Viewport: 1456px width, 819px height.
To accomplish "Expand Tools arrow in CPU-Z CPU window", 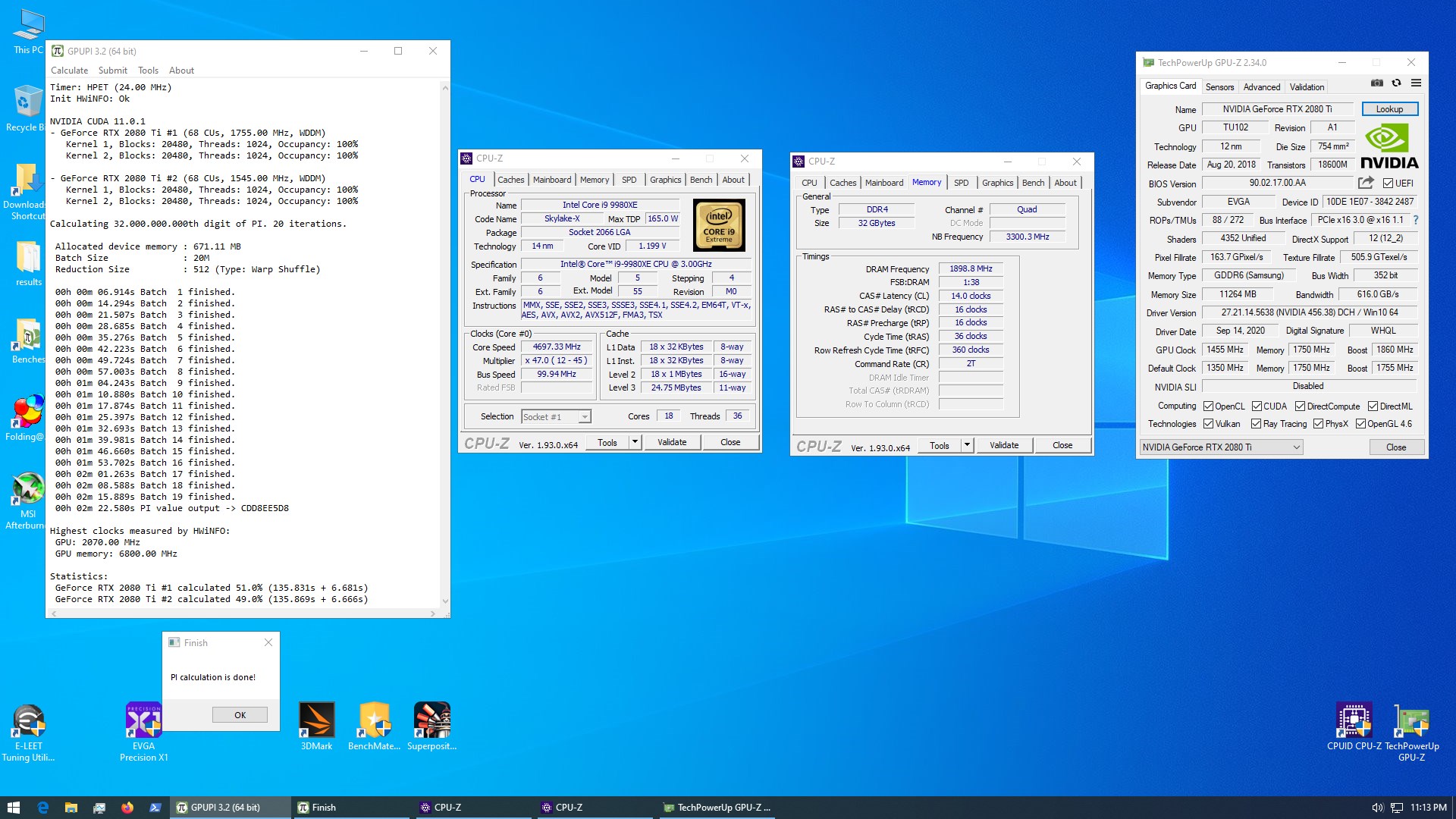I will (x=635, y=442).
